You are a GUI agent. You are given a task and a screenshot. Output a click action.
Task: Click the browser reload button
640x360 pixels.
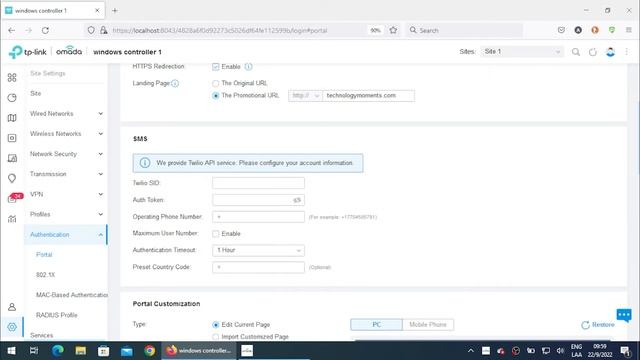click(45, 30)
